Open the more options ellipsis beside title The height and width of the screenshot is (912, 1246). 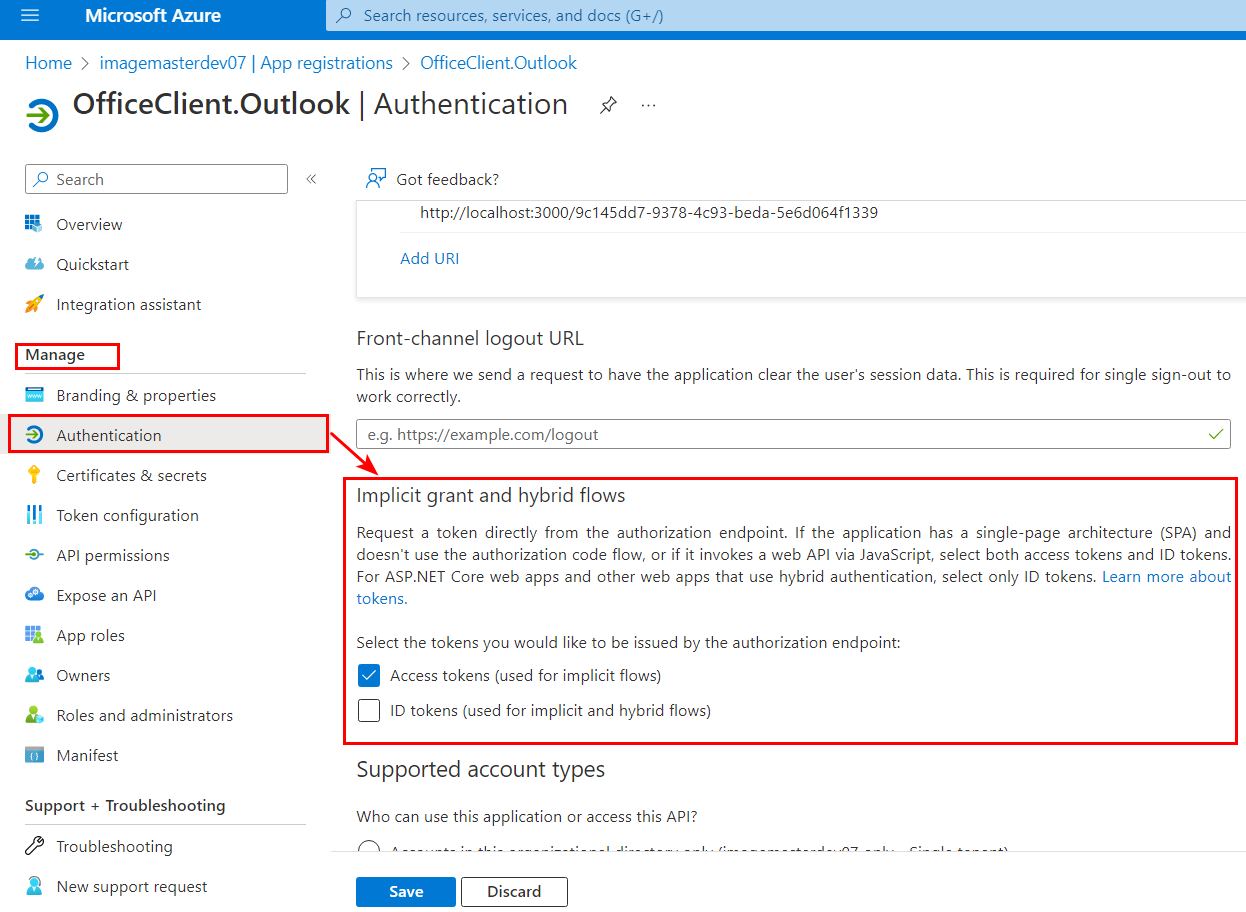point(648,105)
